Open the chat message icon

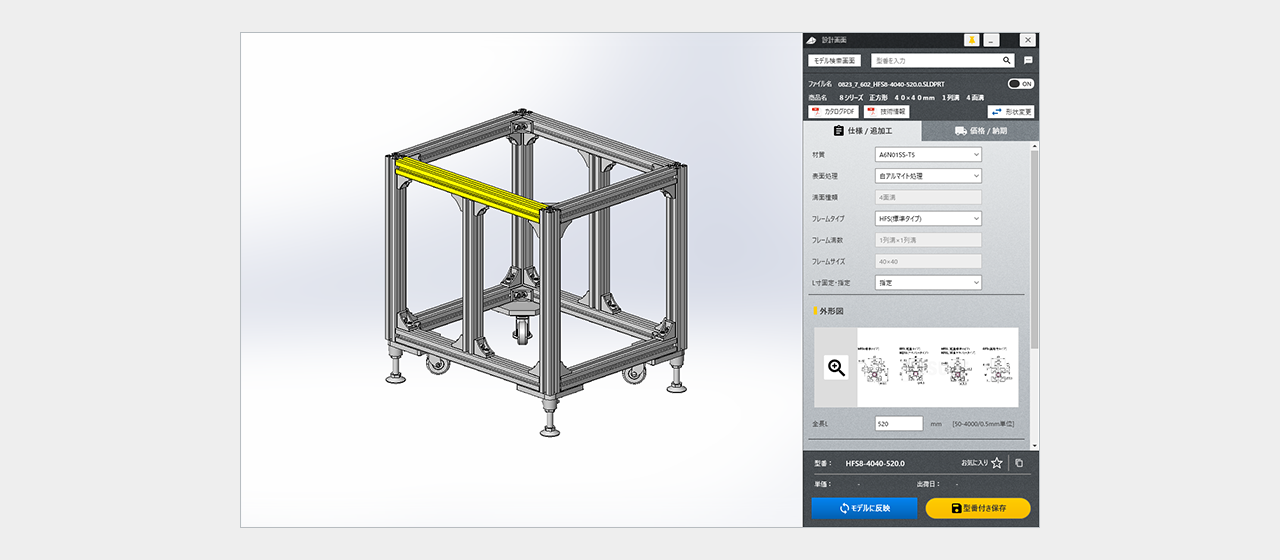1028,61
